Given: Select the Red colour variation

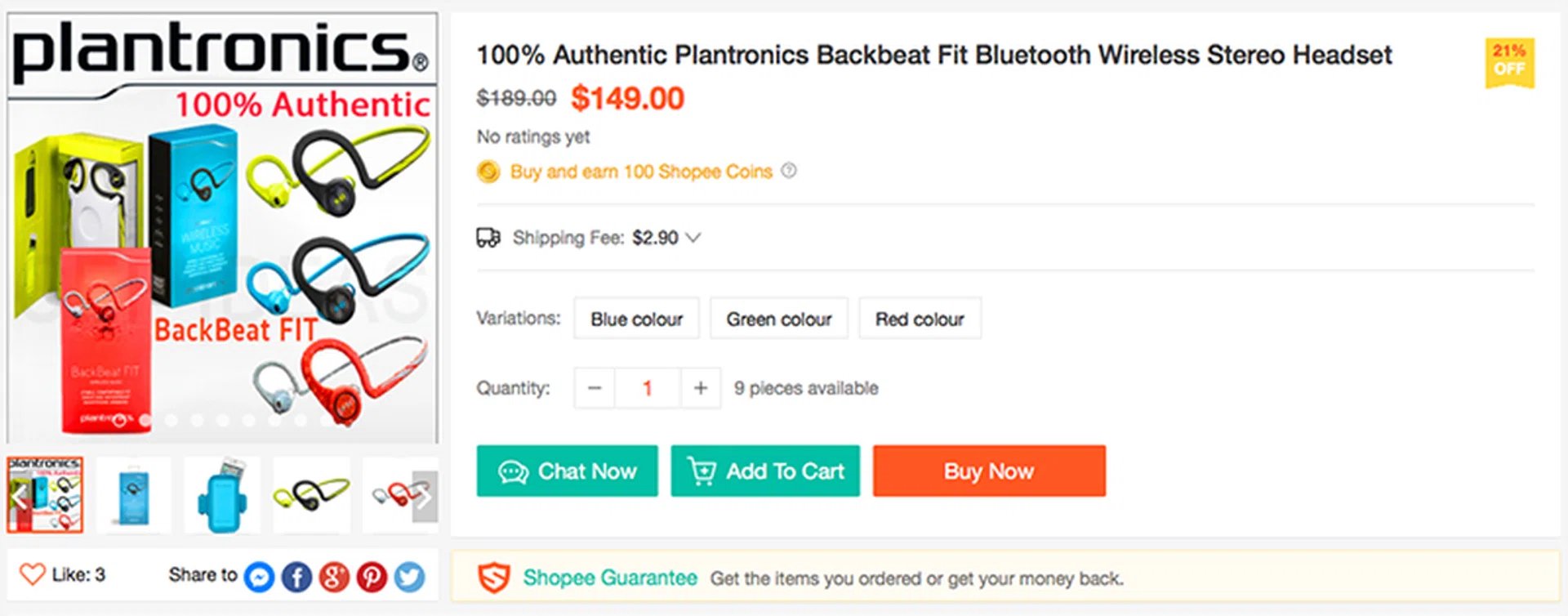Looking at the screenshot, I should [x=920, y=319].
